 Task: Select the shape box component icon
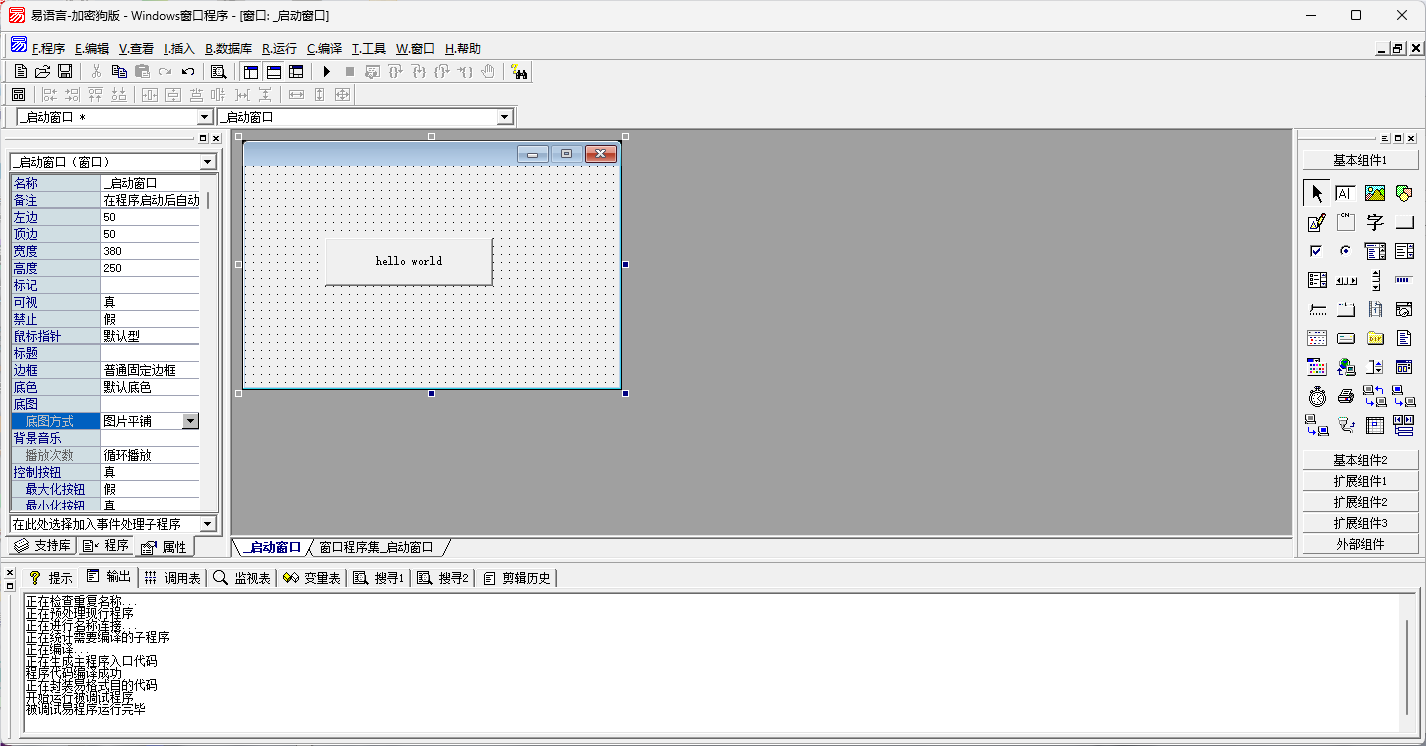click(1404, 193)
